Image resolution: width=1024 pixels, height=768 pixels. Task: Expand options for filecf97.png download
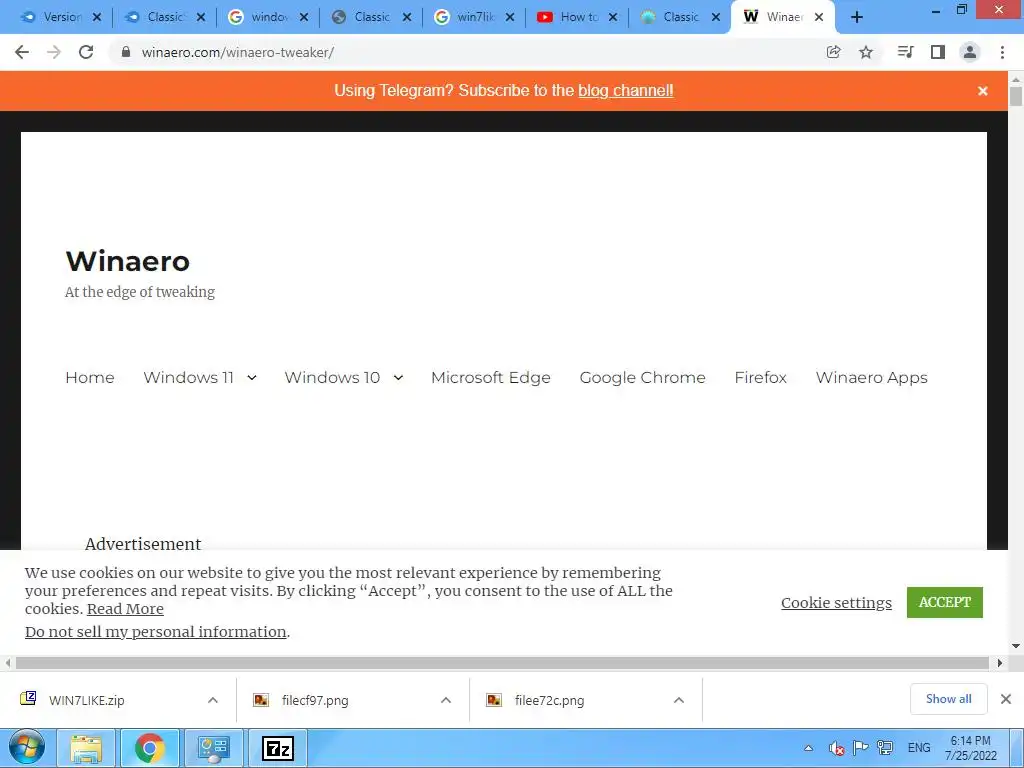pyautogui.click(x=446, y=700)
